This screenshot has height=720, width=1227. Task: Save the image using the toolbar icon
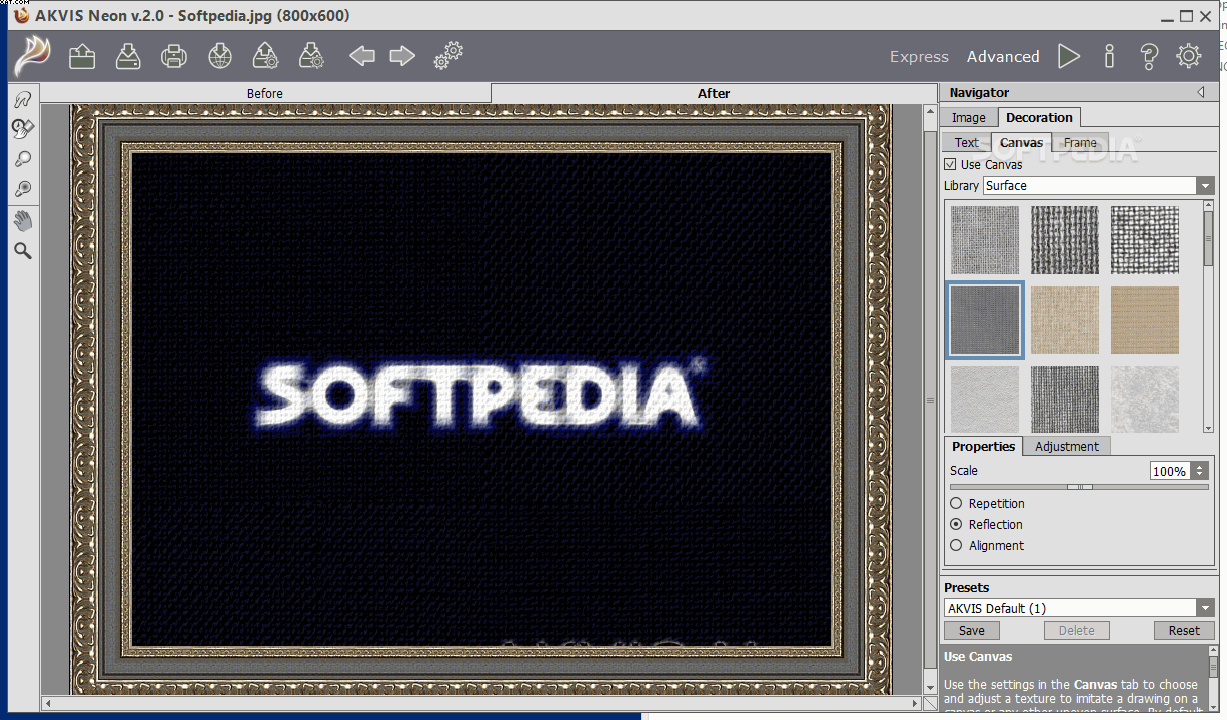[128, 56]
